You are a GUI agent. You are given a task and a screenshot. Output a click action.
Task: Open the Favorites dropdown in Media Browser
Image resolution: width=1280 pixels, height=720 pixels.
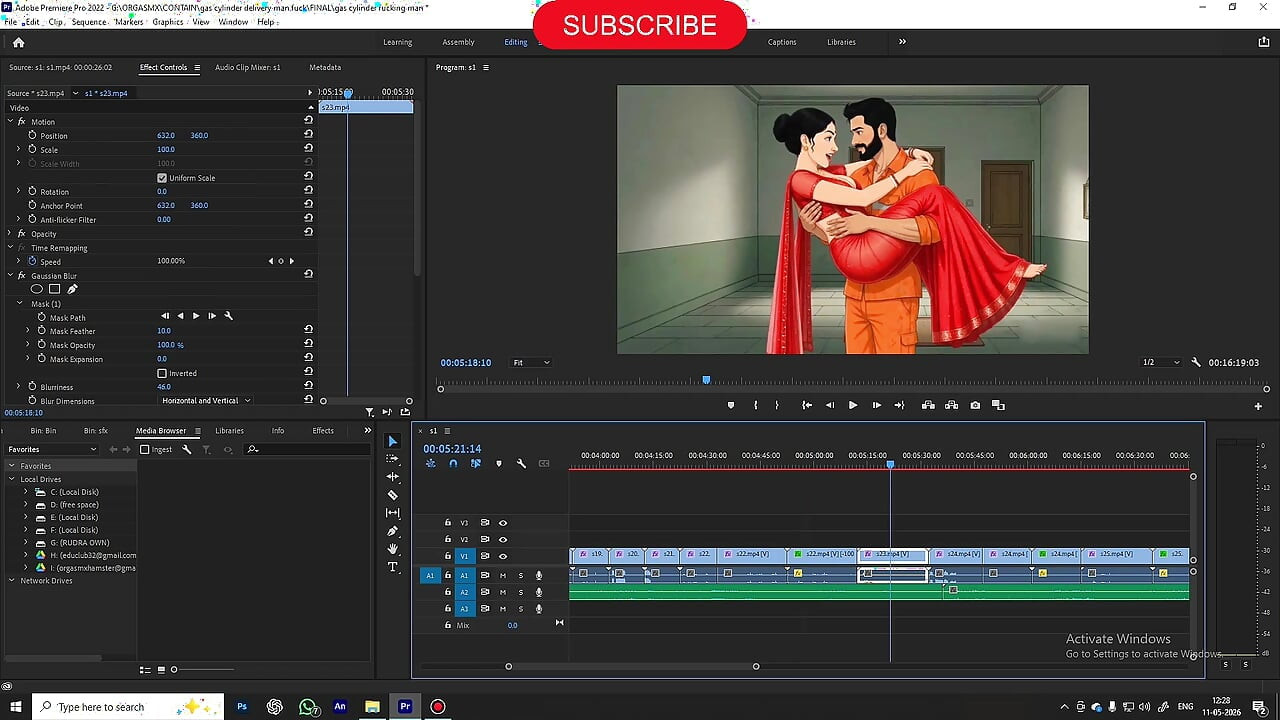click(52, 449)
